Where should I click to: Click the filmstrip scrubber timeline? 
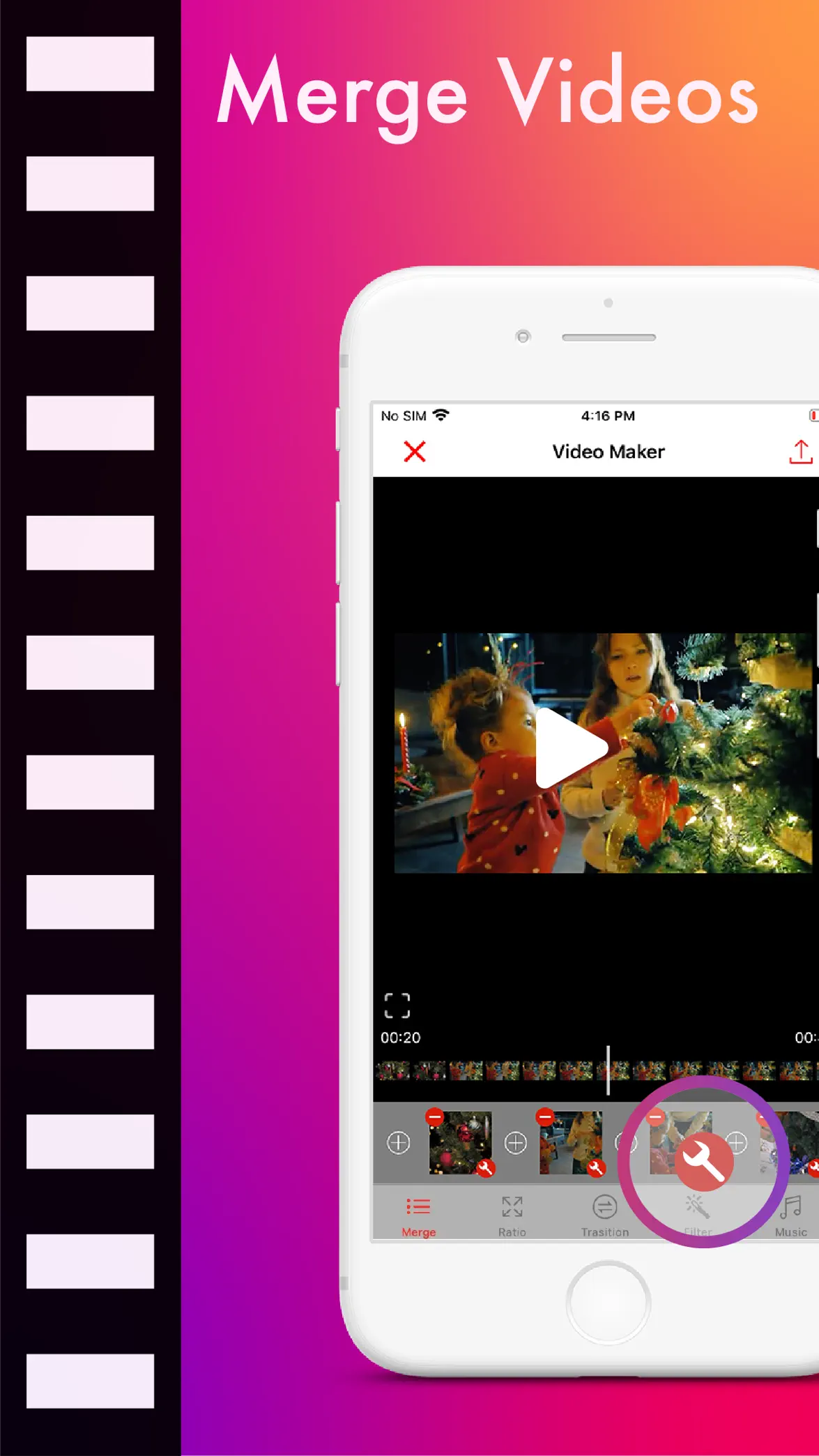[x=596, y=1070]
